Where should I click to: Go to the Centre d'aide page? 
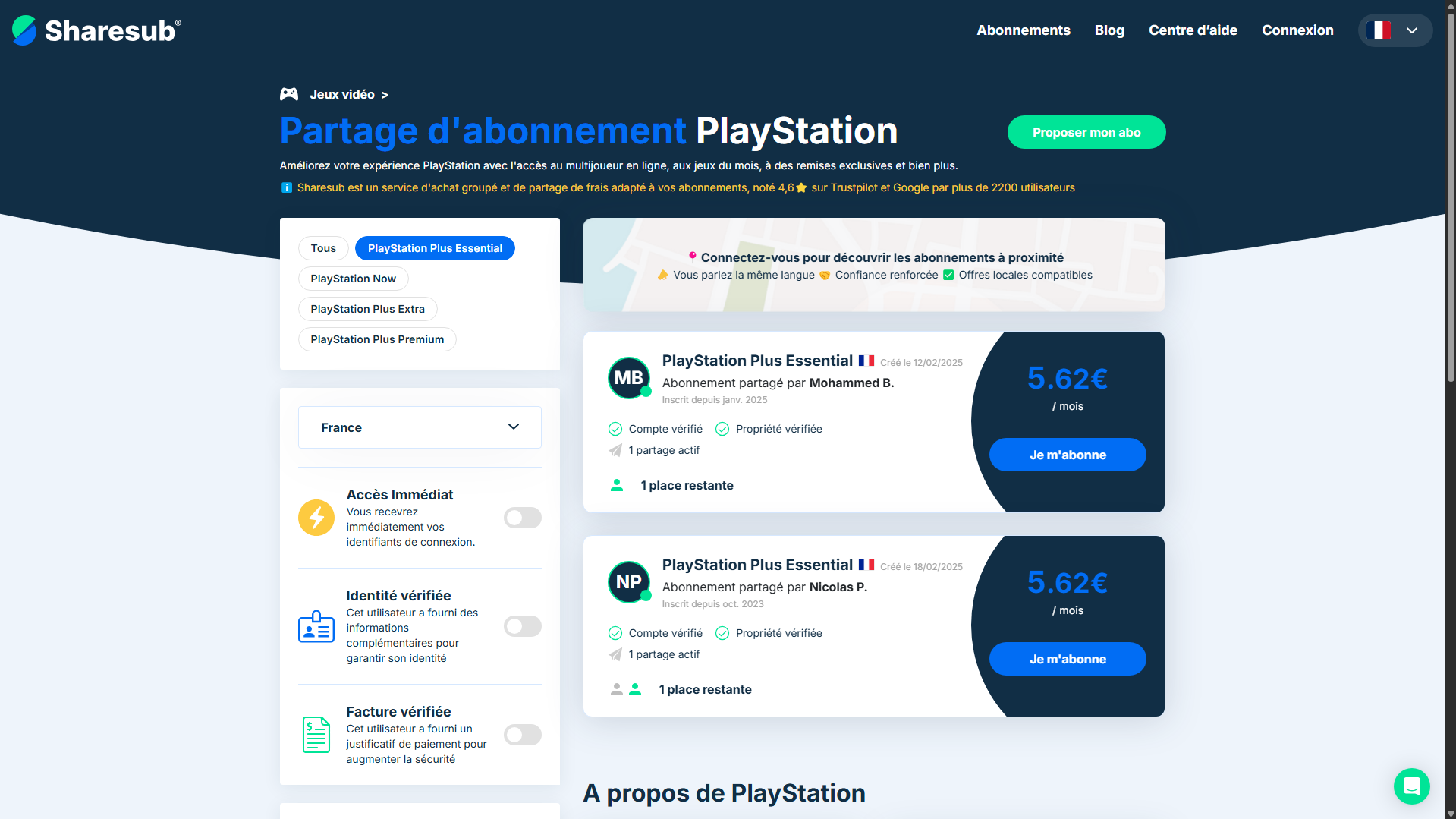[1193, 30]
